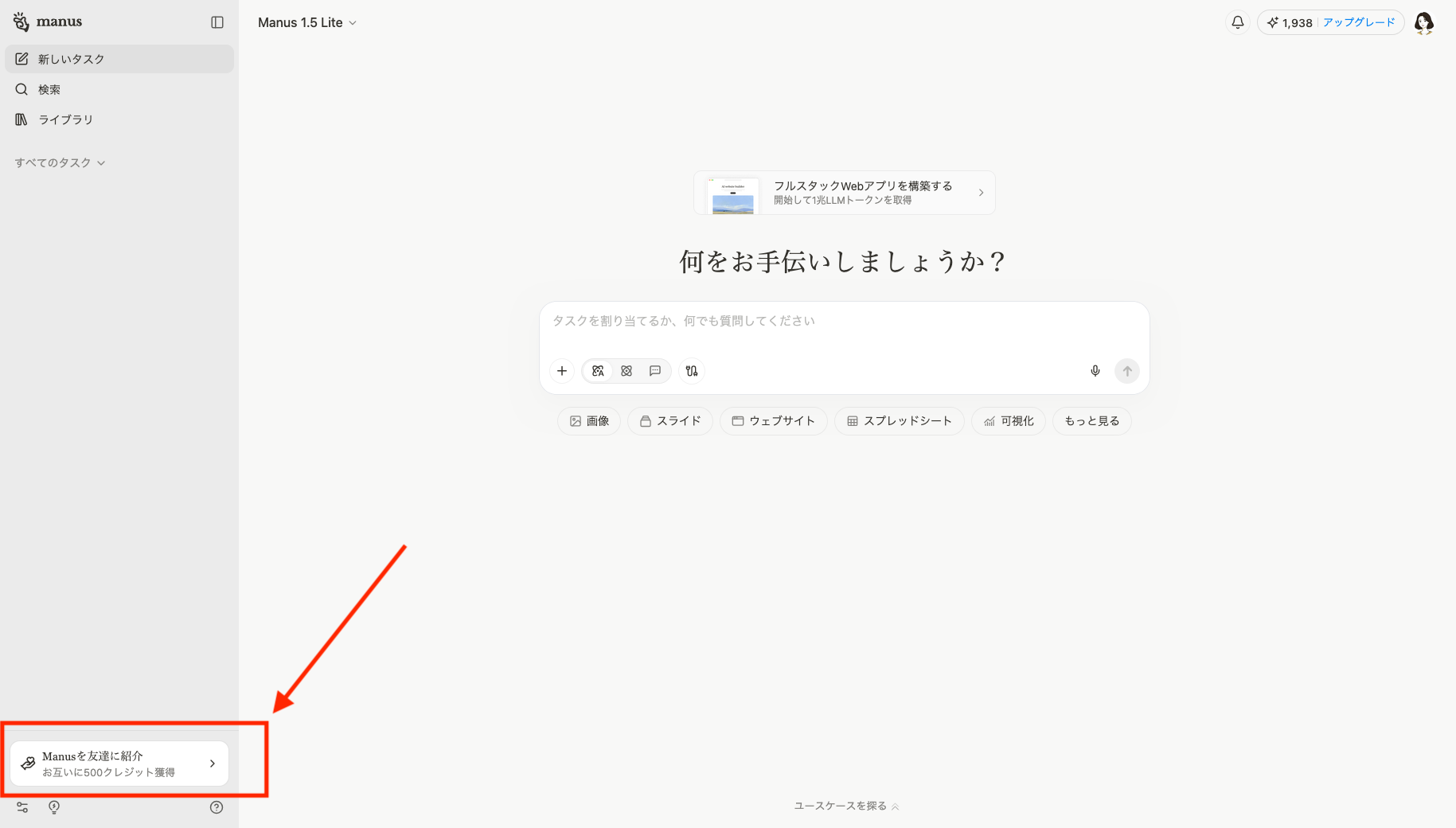
Task: Click the task prompt input field
Action: [x=844, y=321]
